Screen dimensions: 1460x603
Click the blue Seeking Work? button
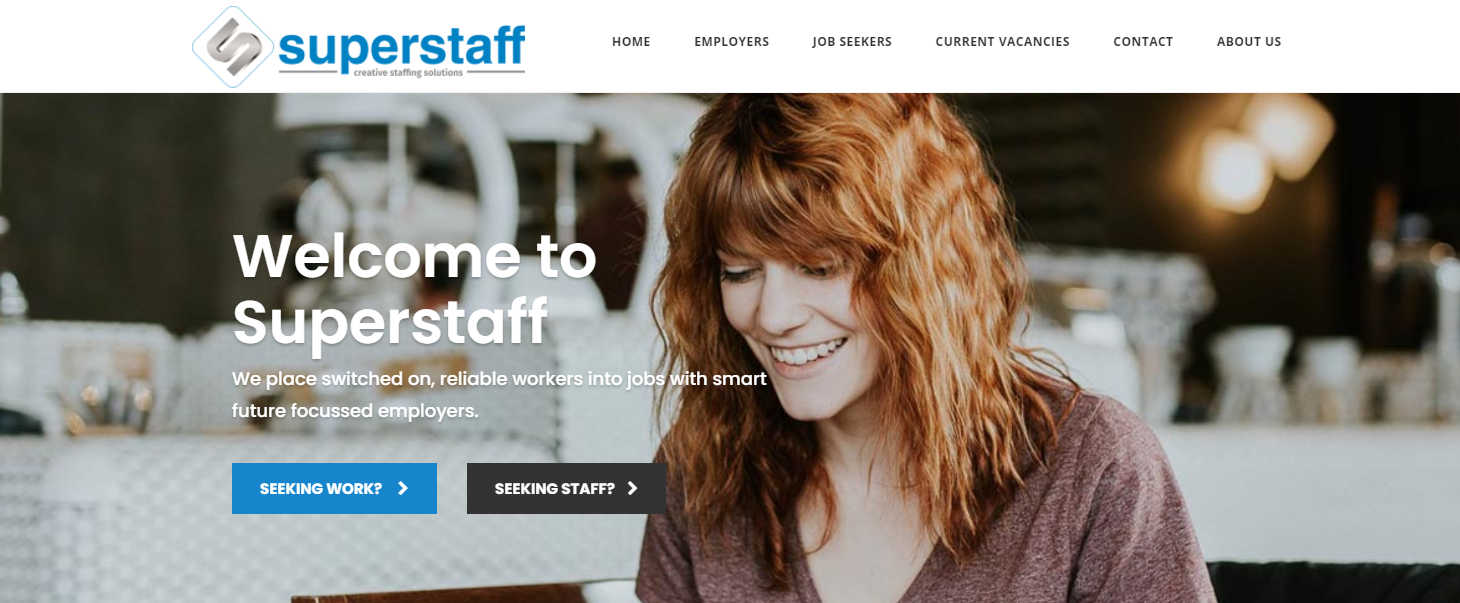334,488
